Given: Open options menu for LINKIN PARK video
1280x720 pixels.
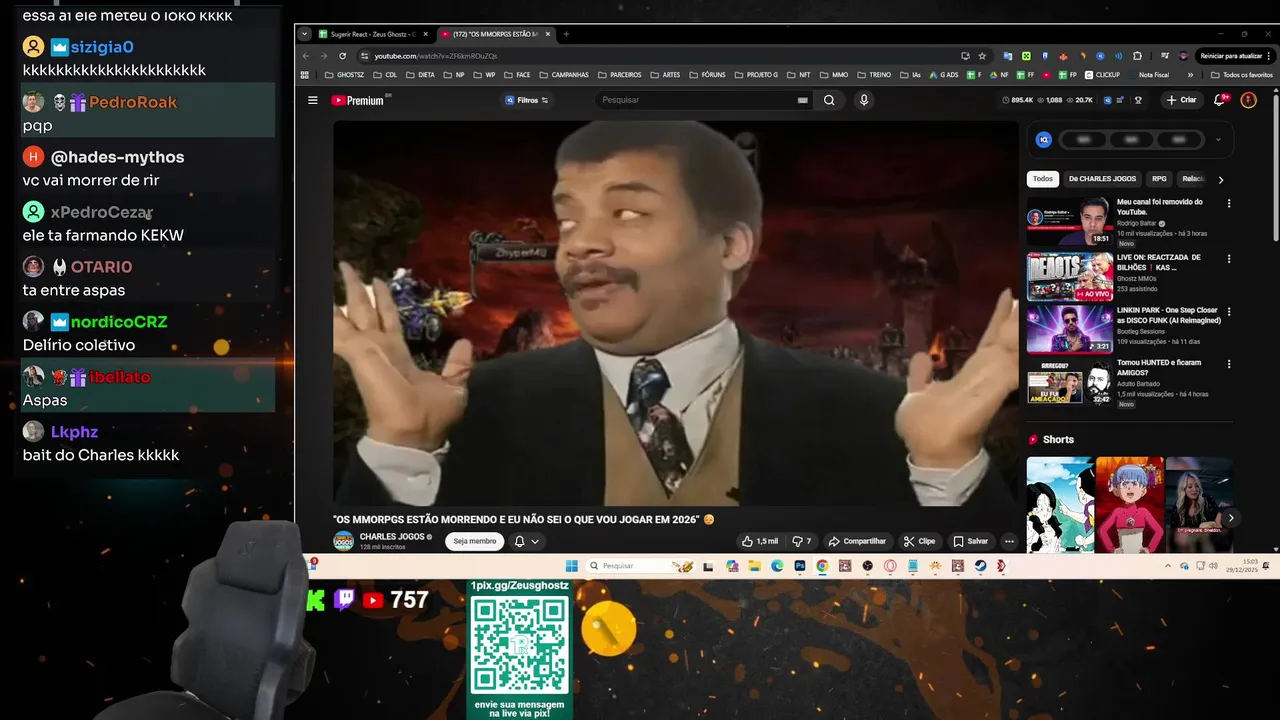Looking at the screenshot, I should click(1229, 312).
